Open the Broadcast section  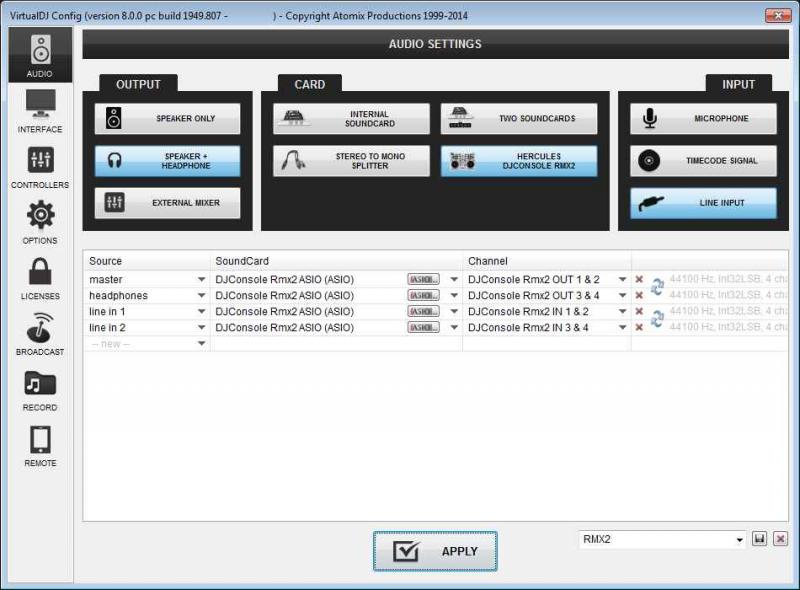tap(41, 334)
